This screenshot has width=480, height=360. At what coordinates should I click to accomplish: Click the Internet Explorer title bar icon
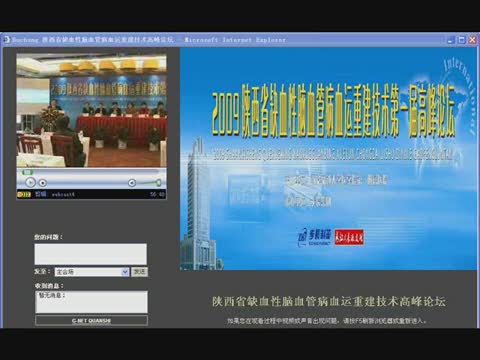click(x=6, y=40)
